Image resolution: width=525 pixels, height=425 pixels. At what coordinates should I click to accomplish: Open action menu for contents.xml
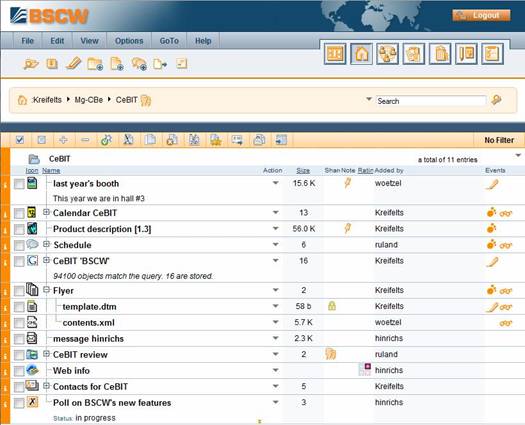276,322
